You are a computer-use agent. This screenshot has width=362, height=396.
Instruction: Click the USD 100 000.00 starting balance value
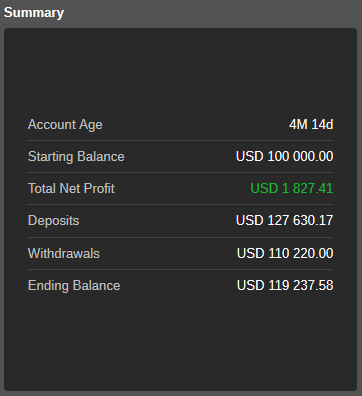[x=284, y=156]
